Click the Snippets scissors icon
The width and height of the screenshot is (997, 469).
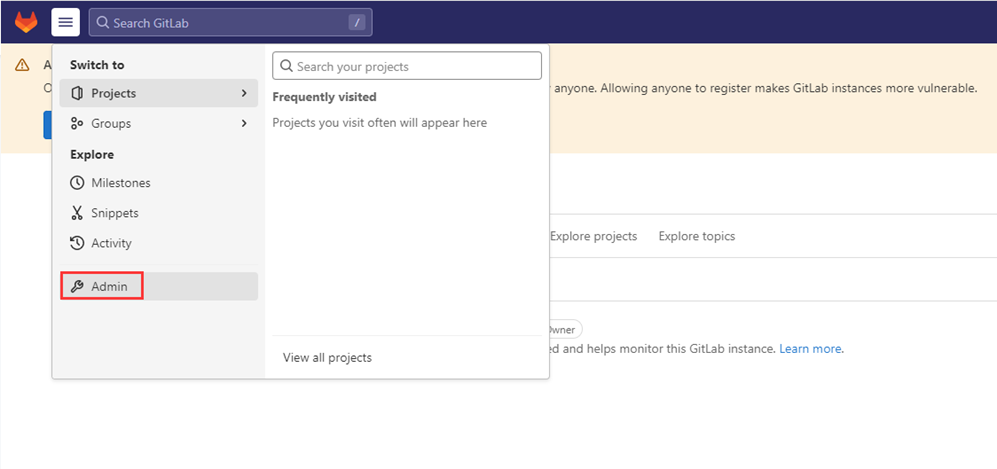[x=77, y=213]
